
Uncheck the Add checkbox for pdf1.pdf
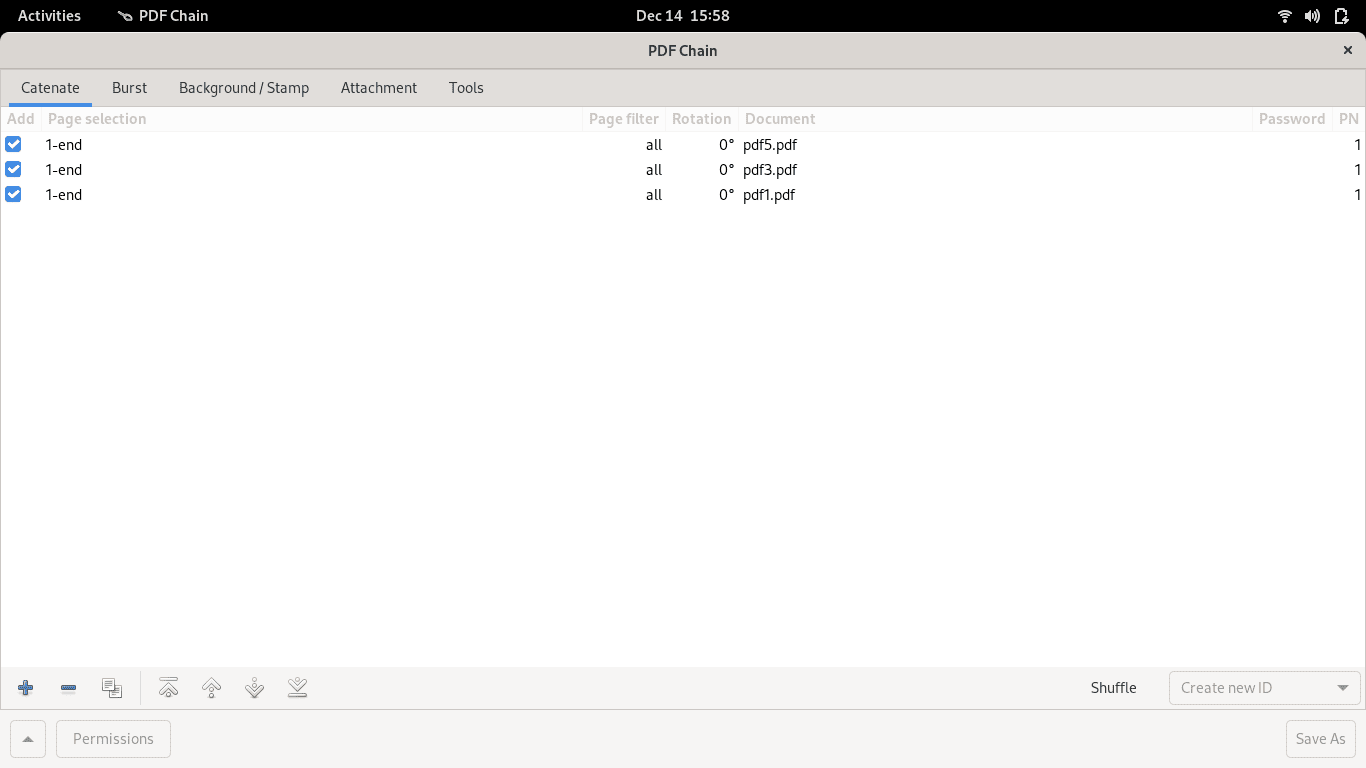(x=14, y=194)
